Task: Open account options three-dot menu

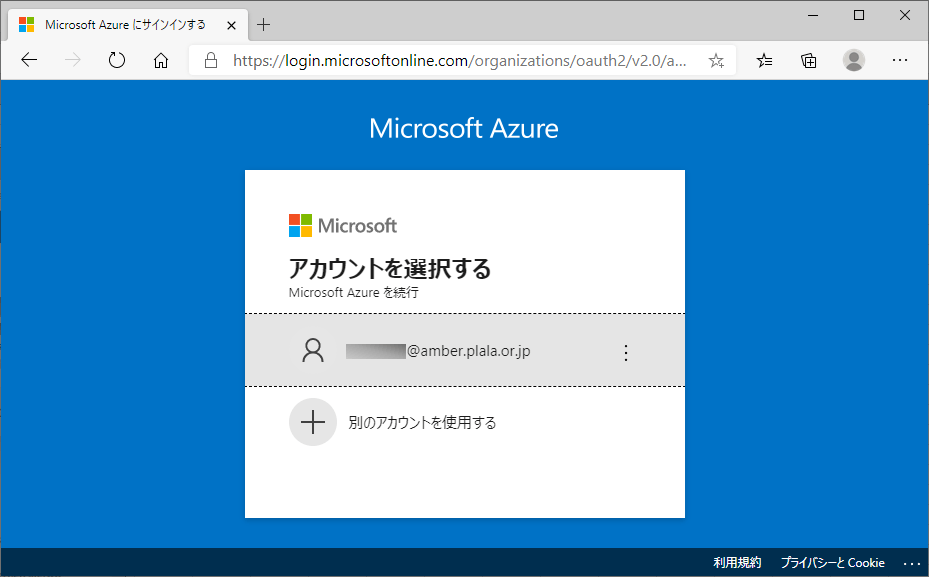Action: tap(626, 352)
